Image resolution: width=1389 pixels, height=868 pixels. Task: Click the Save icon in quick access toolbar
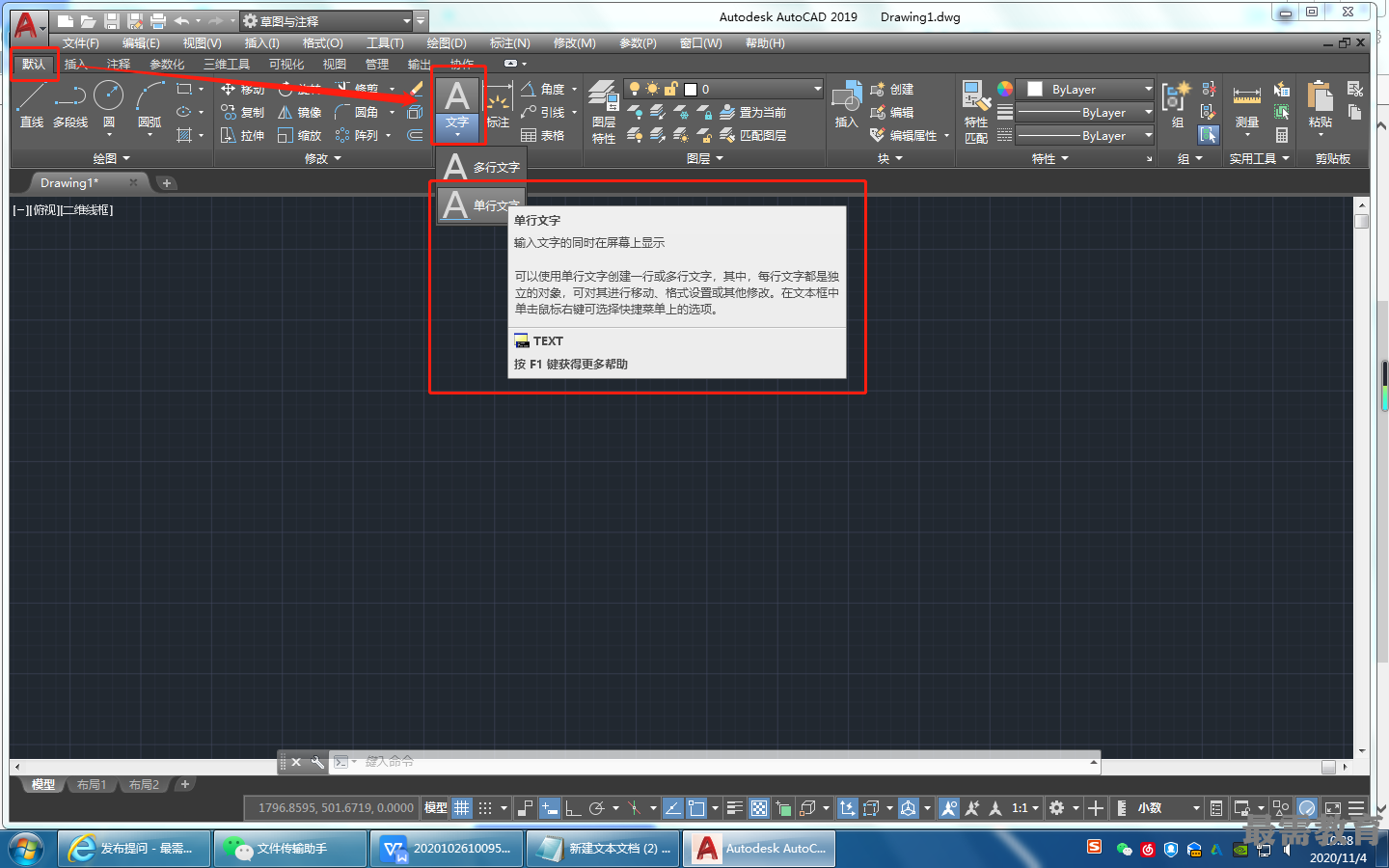[112, 20]
